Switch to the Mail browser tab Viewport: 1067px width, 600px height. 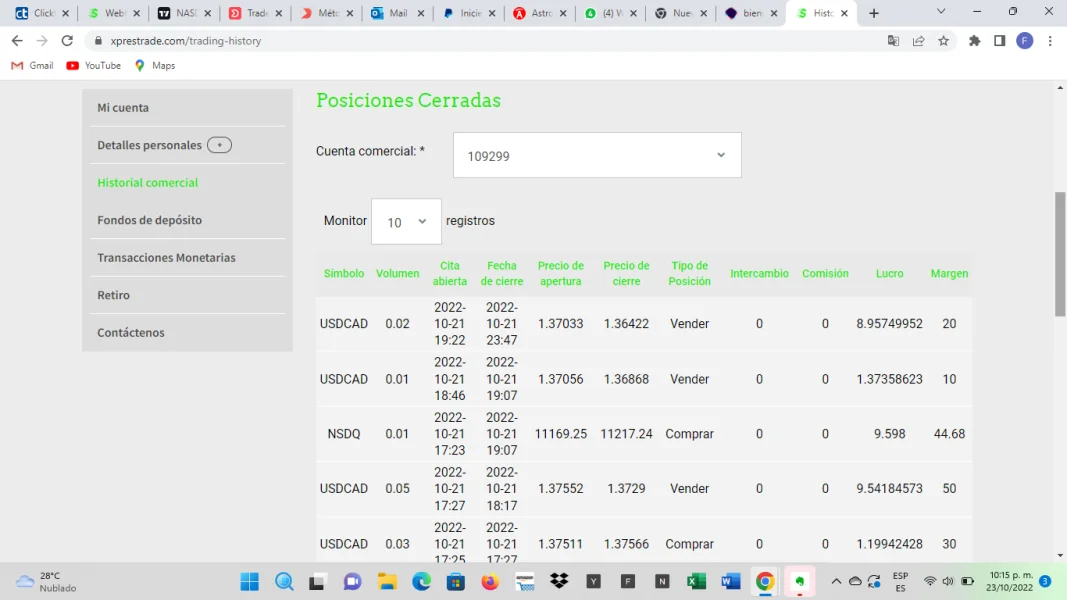click(x=390, y=13)
